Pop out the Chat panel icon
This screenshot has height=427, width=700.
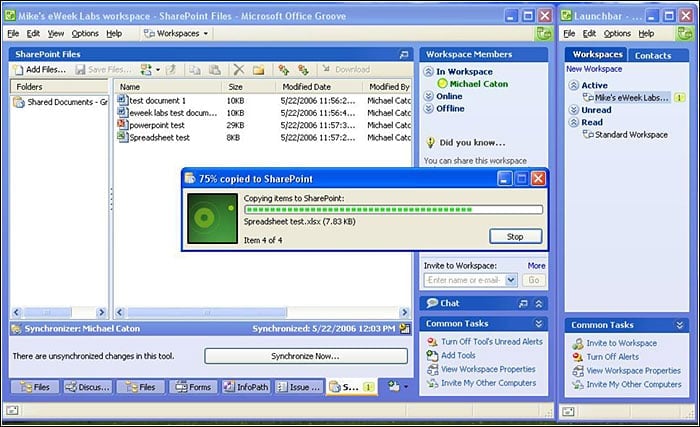(523, 304)
